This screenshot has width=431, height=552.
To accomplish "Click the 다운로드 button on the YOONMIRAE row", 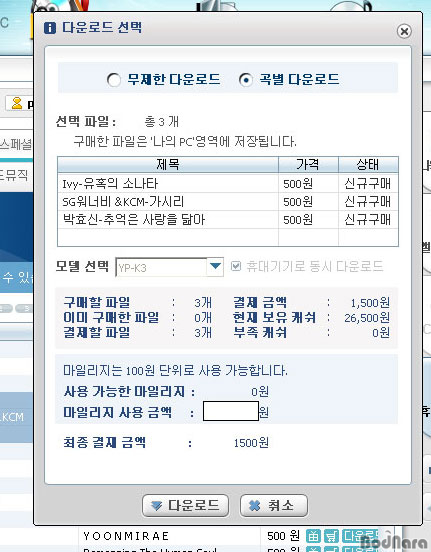I will click(x=360, y=536).
